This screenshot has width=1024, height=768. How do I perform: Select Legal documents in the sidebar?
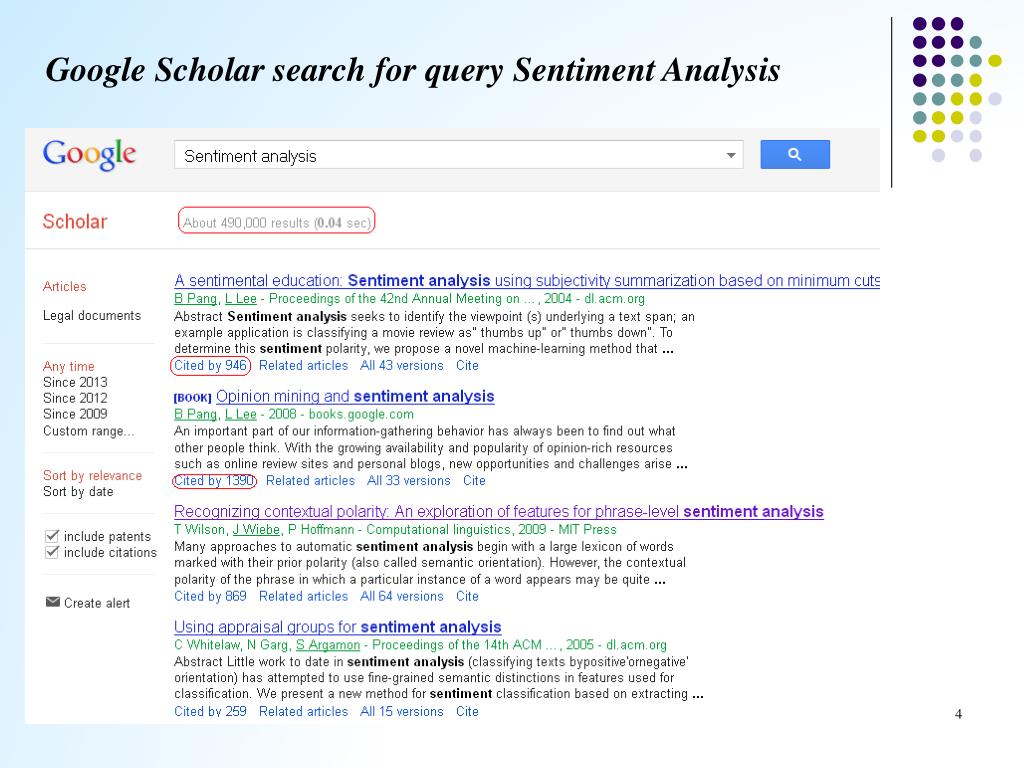[92, 315]
